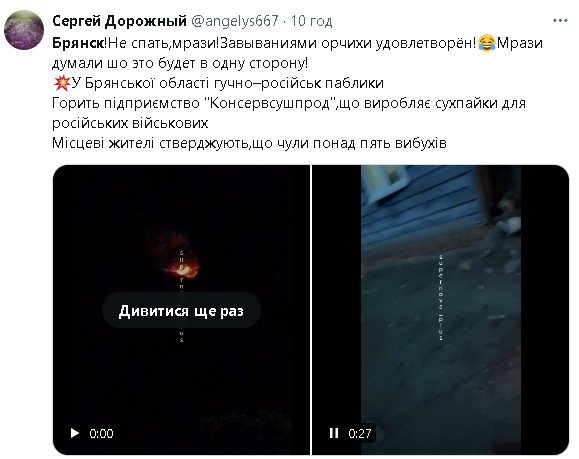Open the author name Сергей Дорожный

(120, 21)
